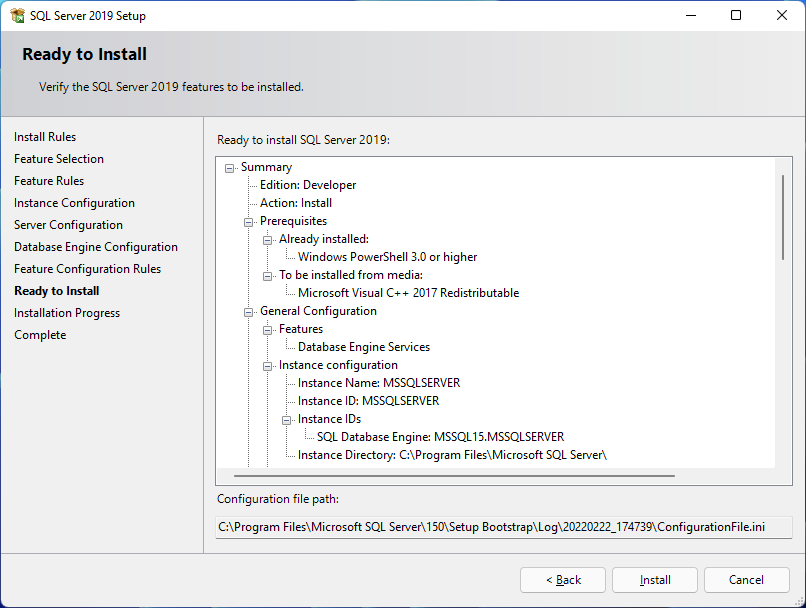Collapse the Instance IDs node
Screen dimensions: 806x608
point(286,420)
